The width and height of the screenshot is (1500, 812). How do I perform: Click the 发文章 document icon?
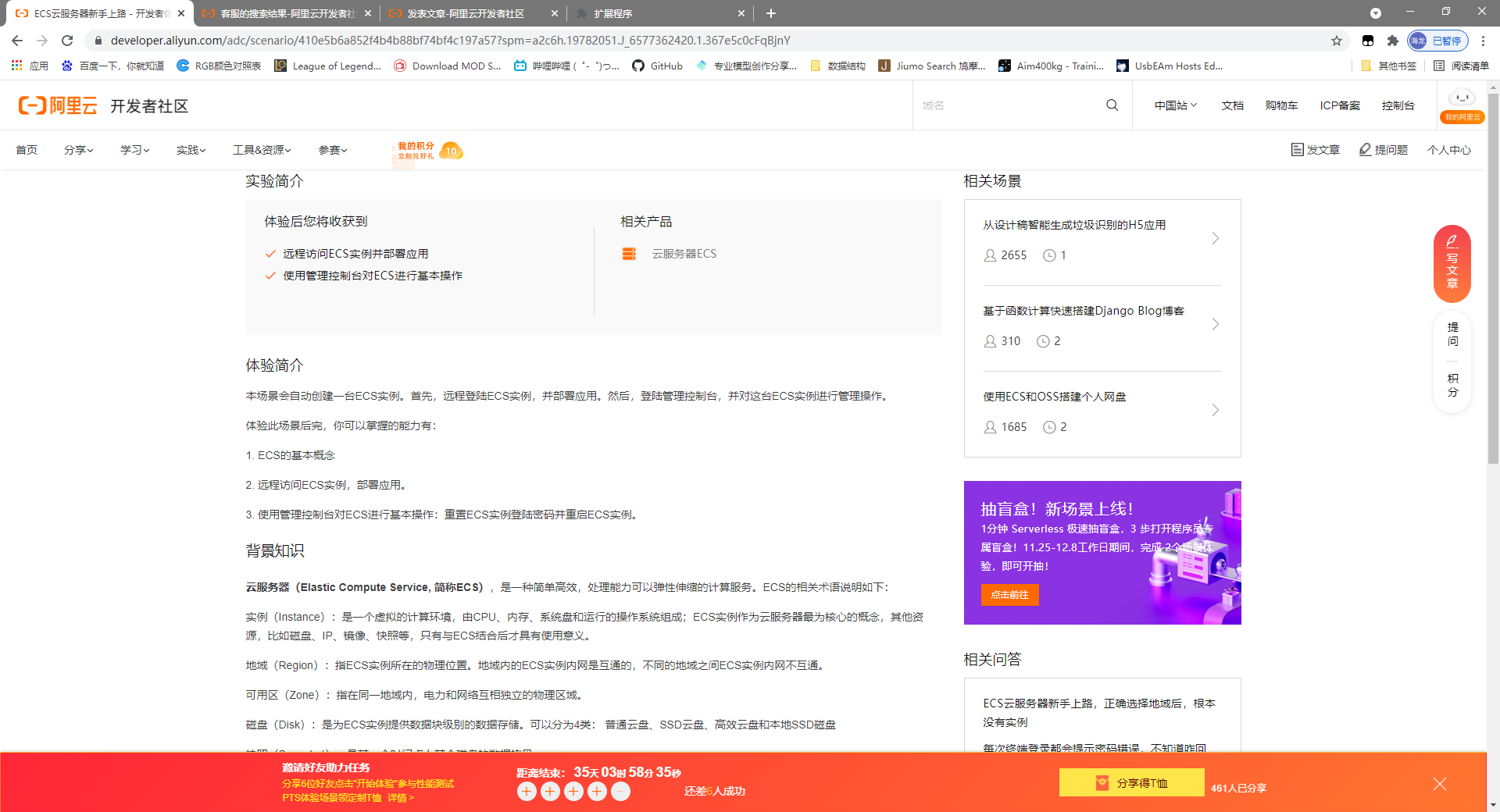(1297, 149)
